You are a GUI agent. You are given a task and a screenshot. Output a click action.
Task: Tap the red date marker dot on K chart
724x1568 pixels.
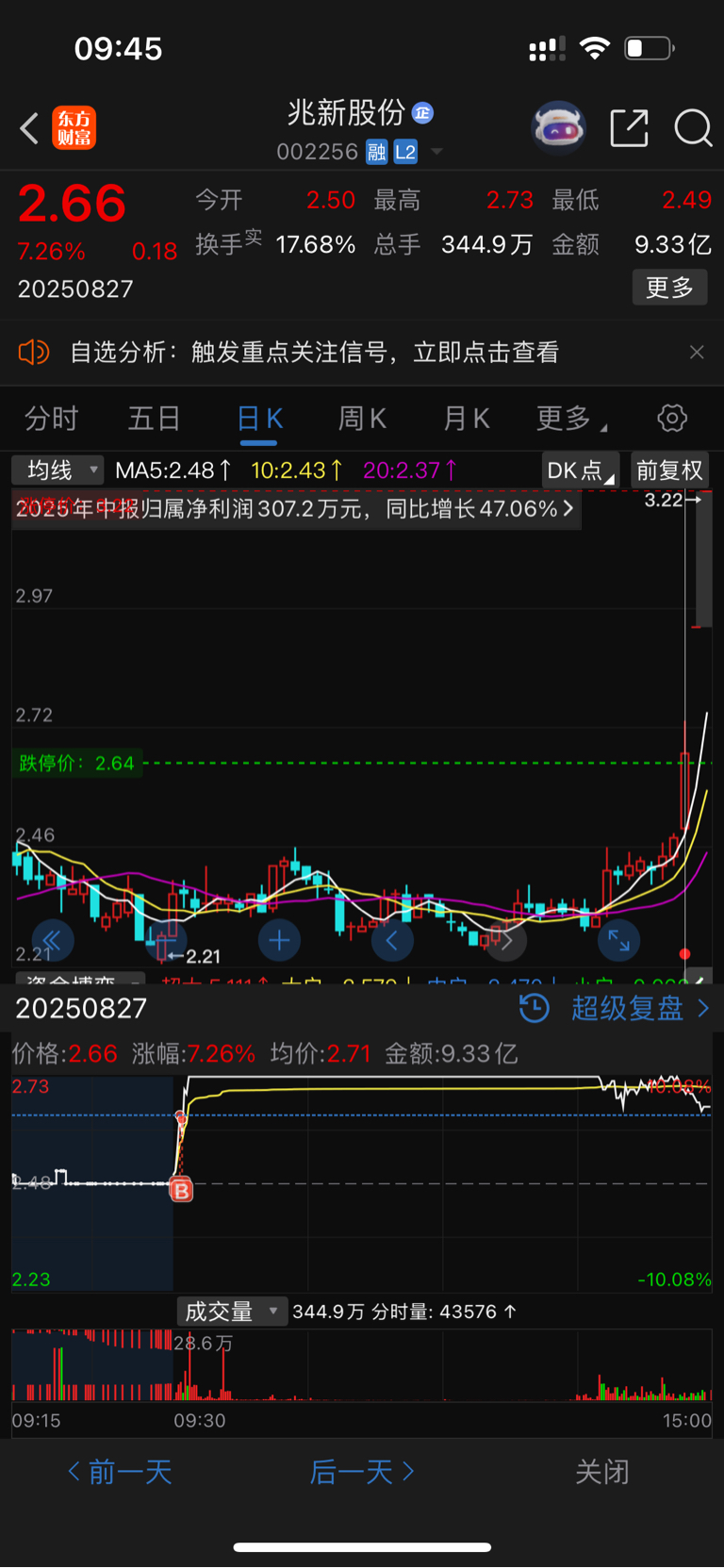[x=685, y=954]
